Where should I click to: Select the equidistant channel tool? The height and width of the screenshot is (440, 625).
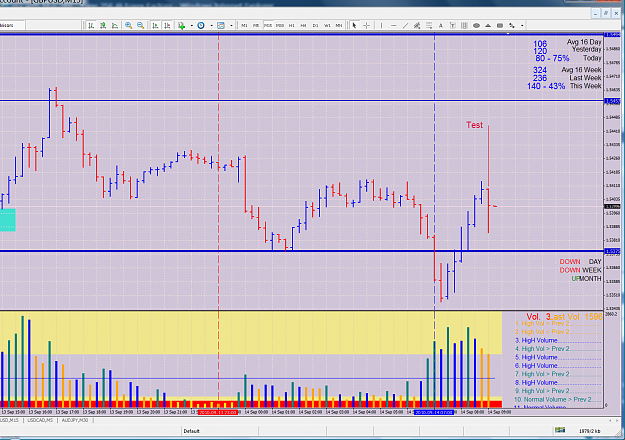pos(417,26)
